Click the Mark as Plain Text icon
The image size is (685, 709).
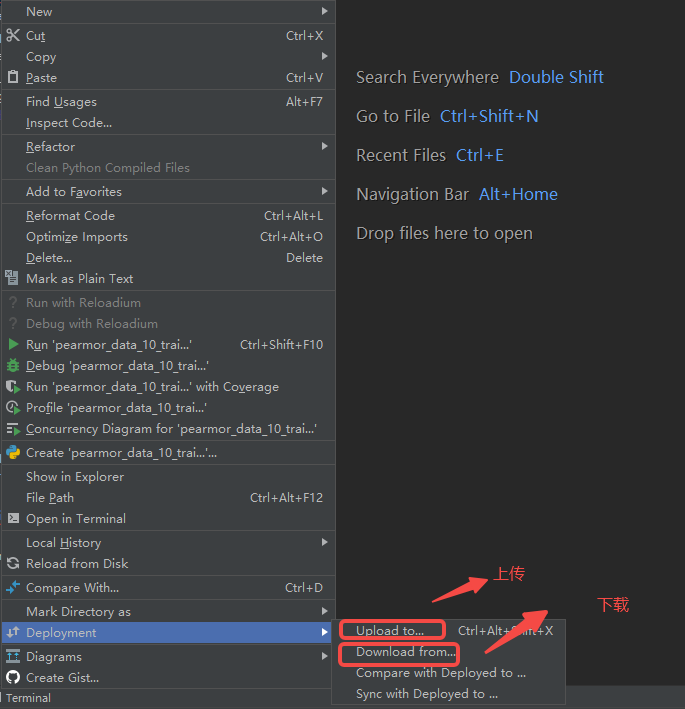click(x=12, y=278)
